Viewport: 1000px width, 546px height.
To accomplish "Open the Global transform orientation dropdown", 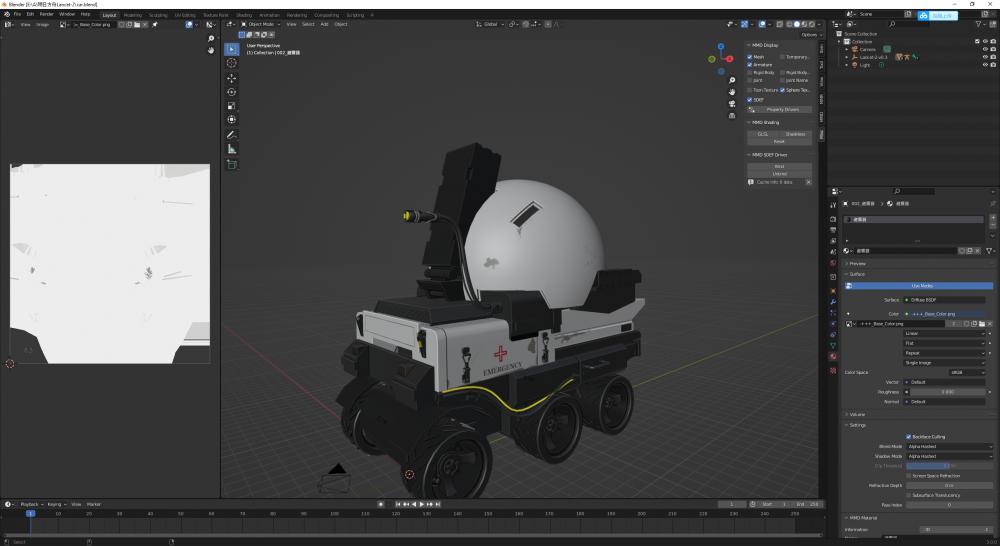I will [x=490, y=24].
